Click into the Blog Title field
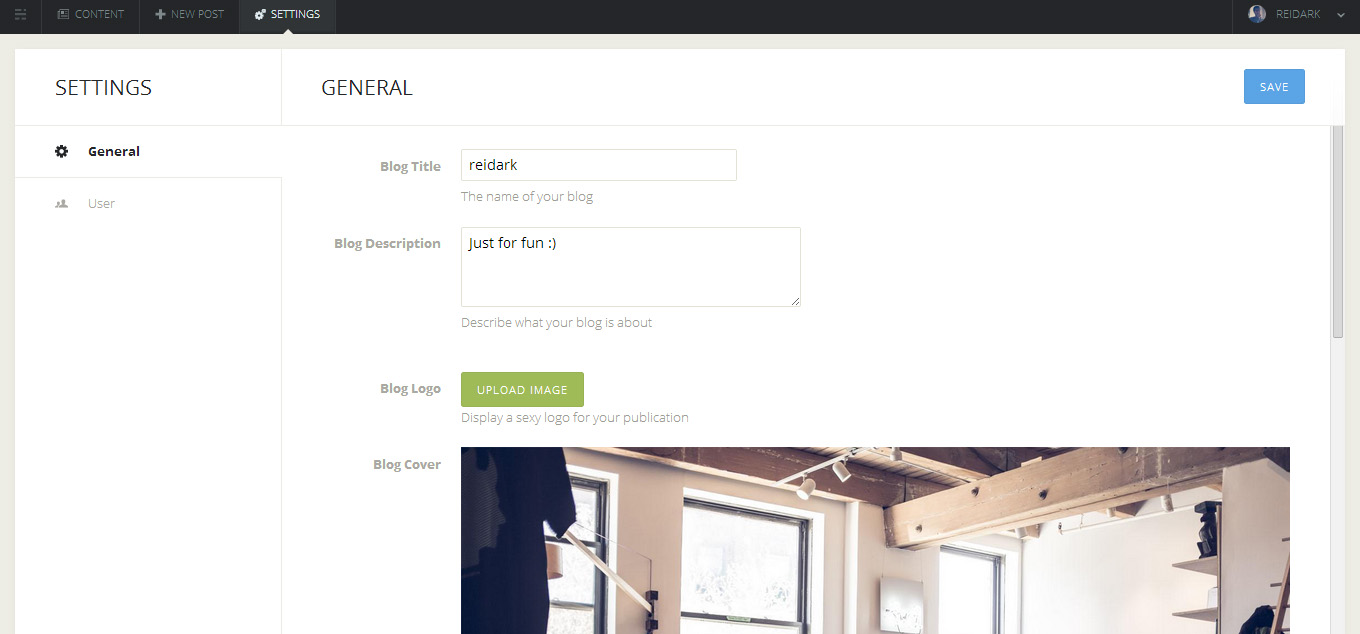The width and height of the screenshot is (1360, 634). 599,165
